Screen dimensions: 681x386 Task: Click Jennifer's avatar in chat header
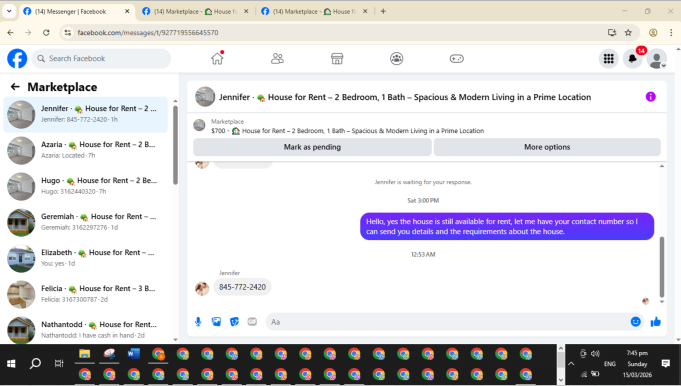coord(205,96)
